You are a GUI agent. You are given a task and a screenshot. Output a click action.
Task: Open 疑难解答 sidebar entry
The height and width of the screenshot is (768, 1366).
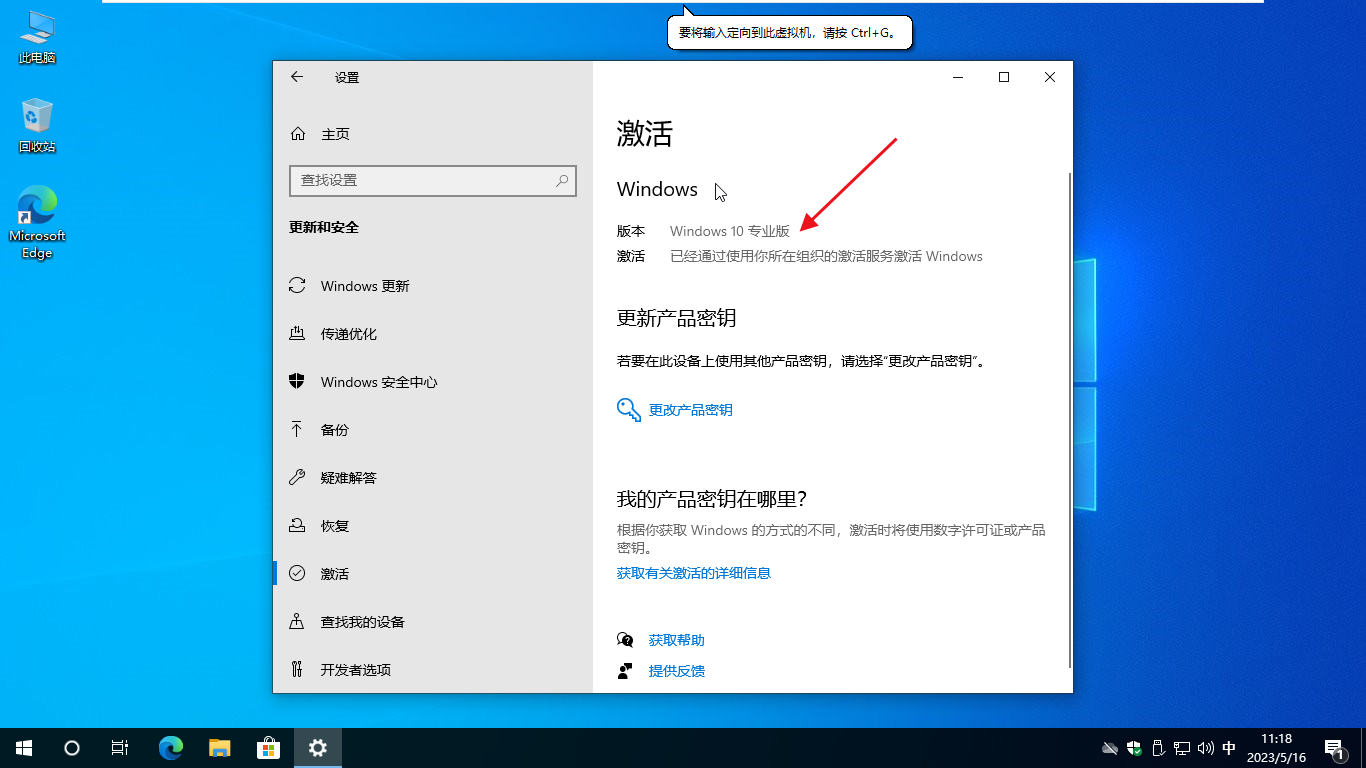[433, 478]
